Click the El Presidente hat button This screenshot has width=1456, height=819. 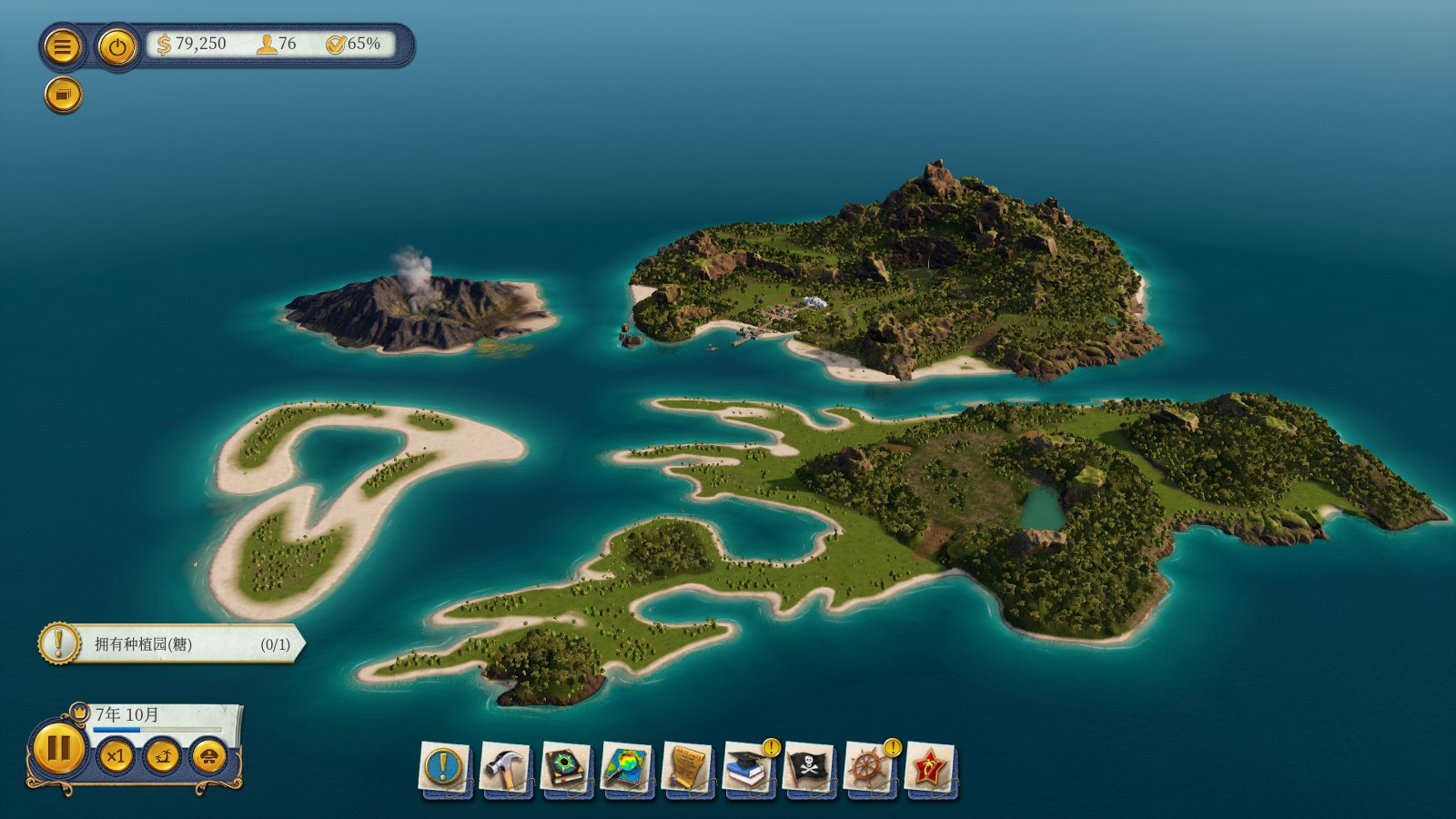(x=209, y=756)
